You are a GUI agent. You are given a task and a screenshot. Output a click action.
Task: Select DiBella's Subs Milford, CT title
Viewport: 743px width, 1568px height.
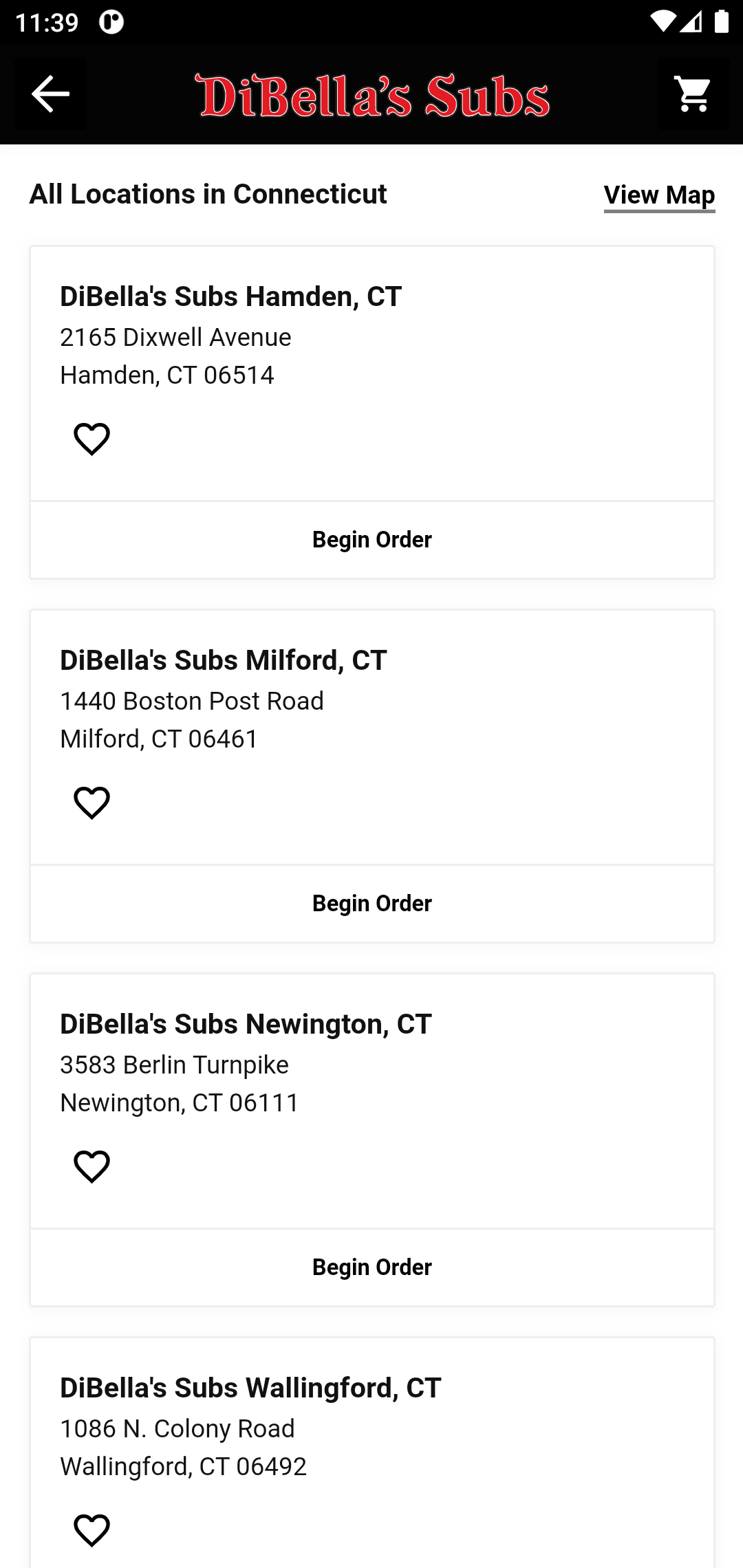(x=224, y=660)
